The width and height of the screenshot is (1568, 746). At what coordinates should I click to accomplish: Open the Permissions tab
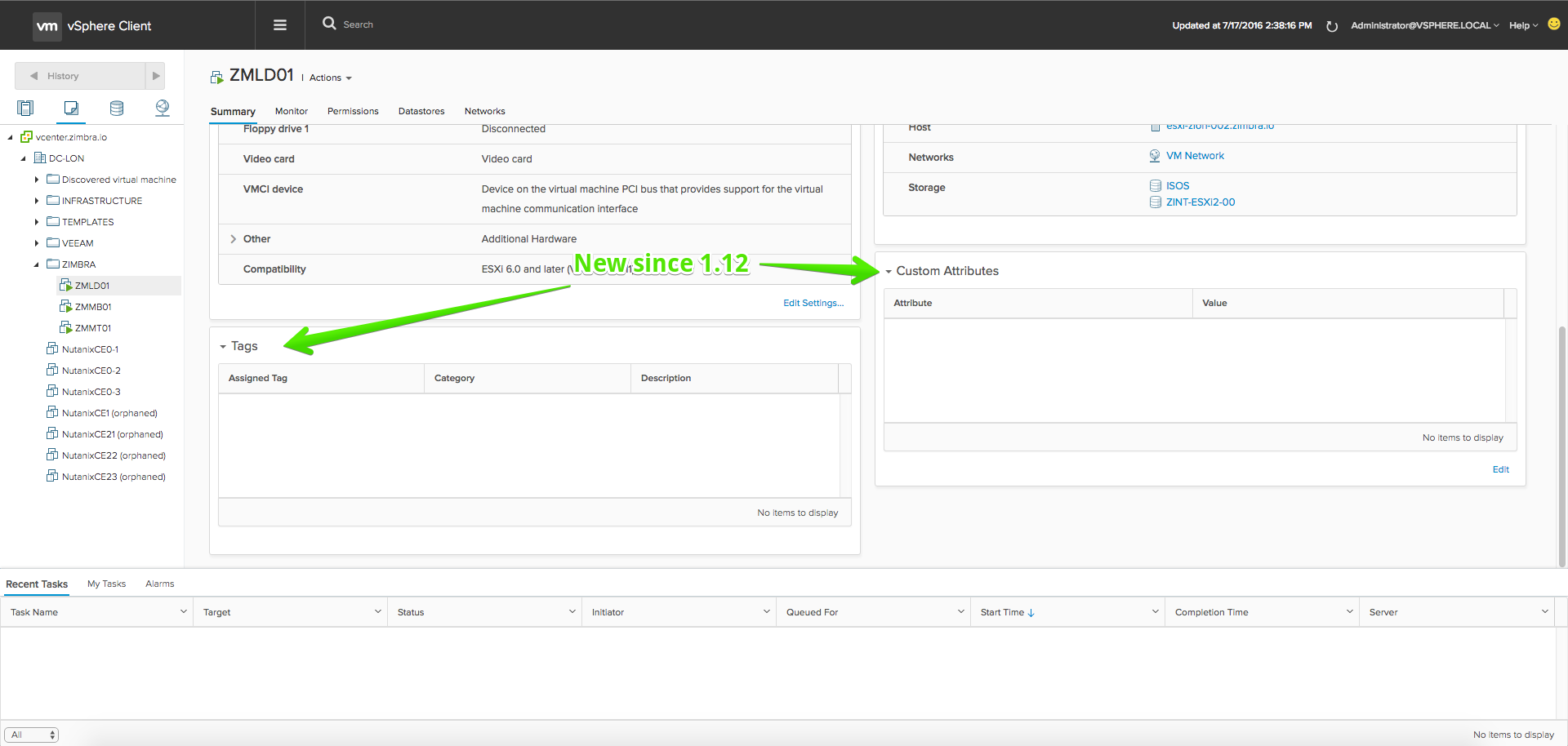click(353, 111)
